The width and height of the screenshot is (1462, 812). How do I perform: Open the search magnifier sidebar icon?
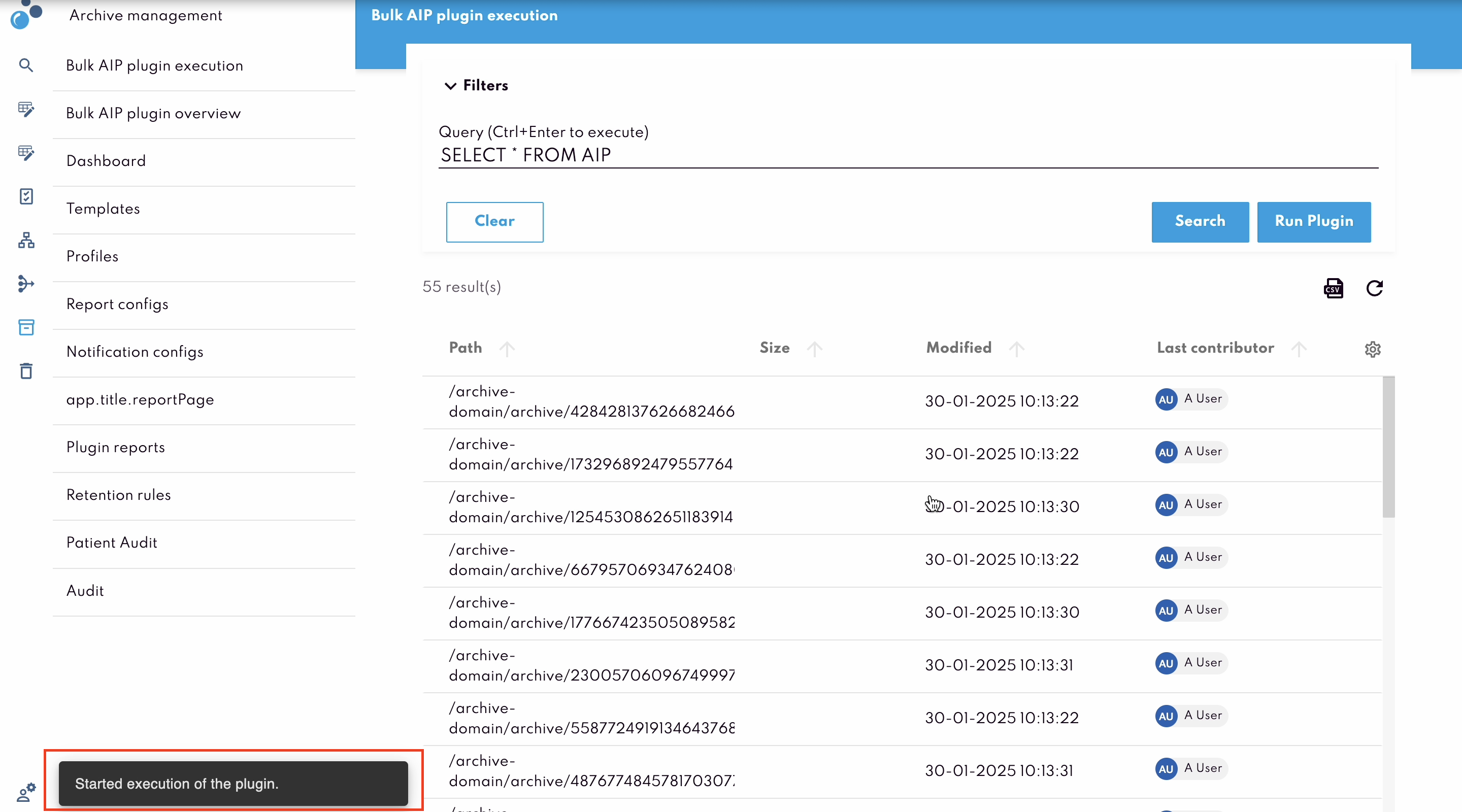[x=26, y=65]
